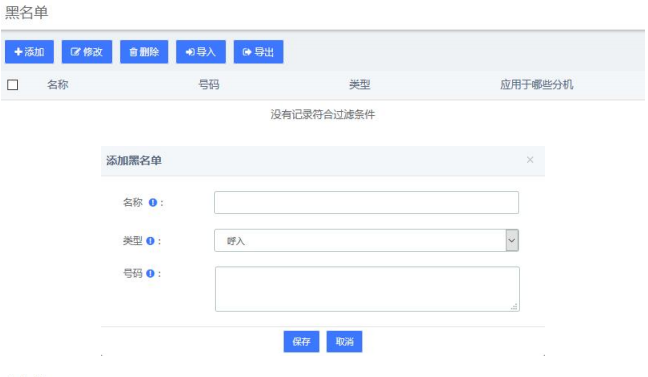Sort by the 号码 column header
Viewport: 648px width, 377px height.
[209, 85]
